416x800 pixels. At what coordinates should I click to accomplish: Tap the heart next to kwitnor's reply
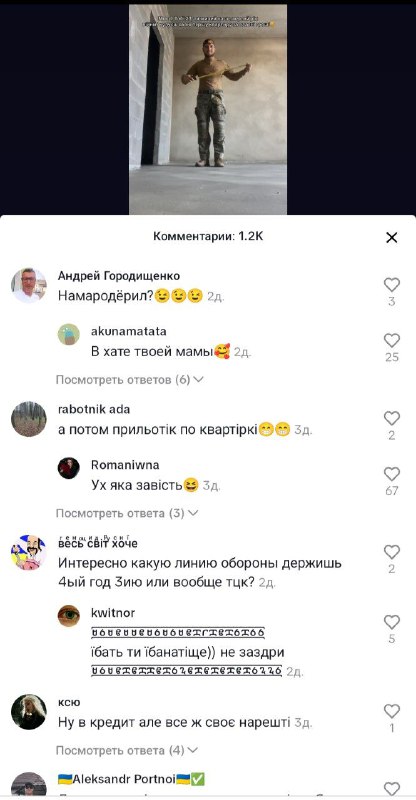(x=391, y=622)
